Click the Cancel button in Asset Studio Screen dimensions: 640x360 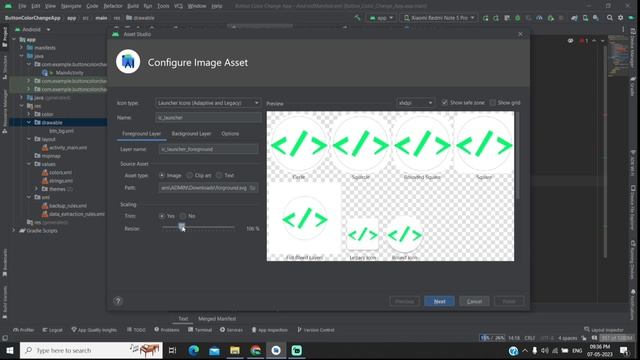point(474,301)
